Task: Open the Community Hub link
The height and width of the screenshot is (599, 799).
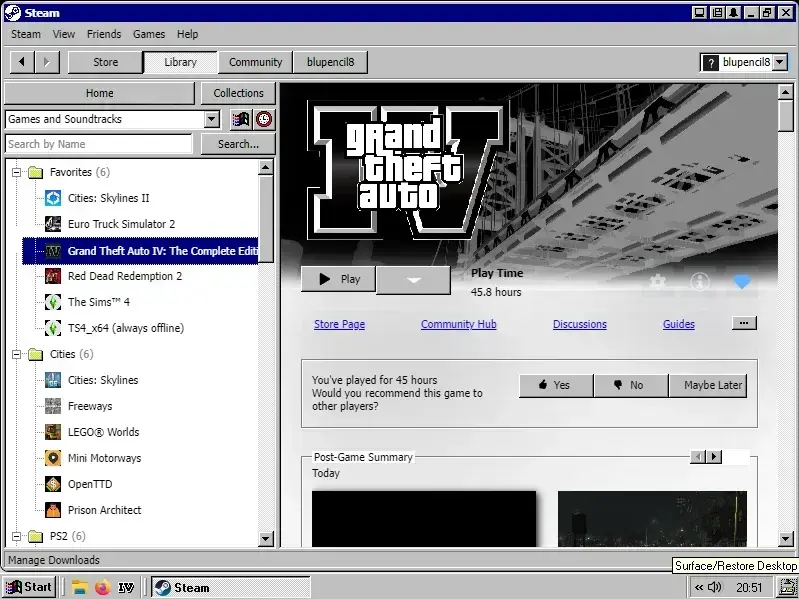Action: point(459,324)
